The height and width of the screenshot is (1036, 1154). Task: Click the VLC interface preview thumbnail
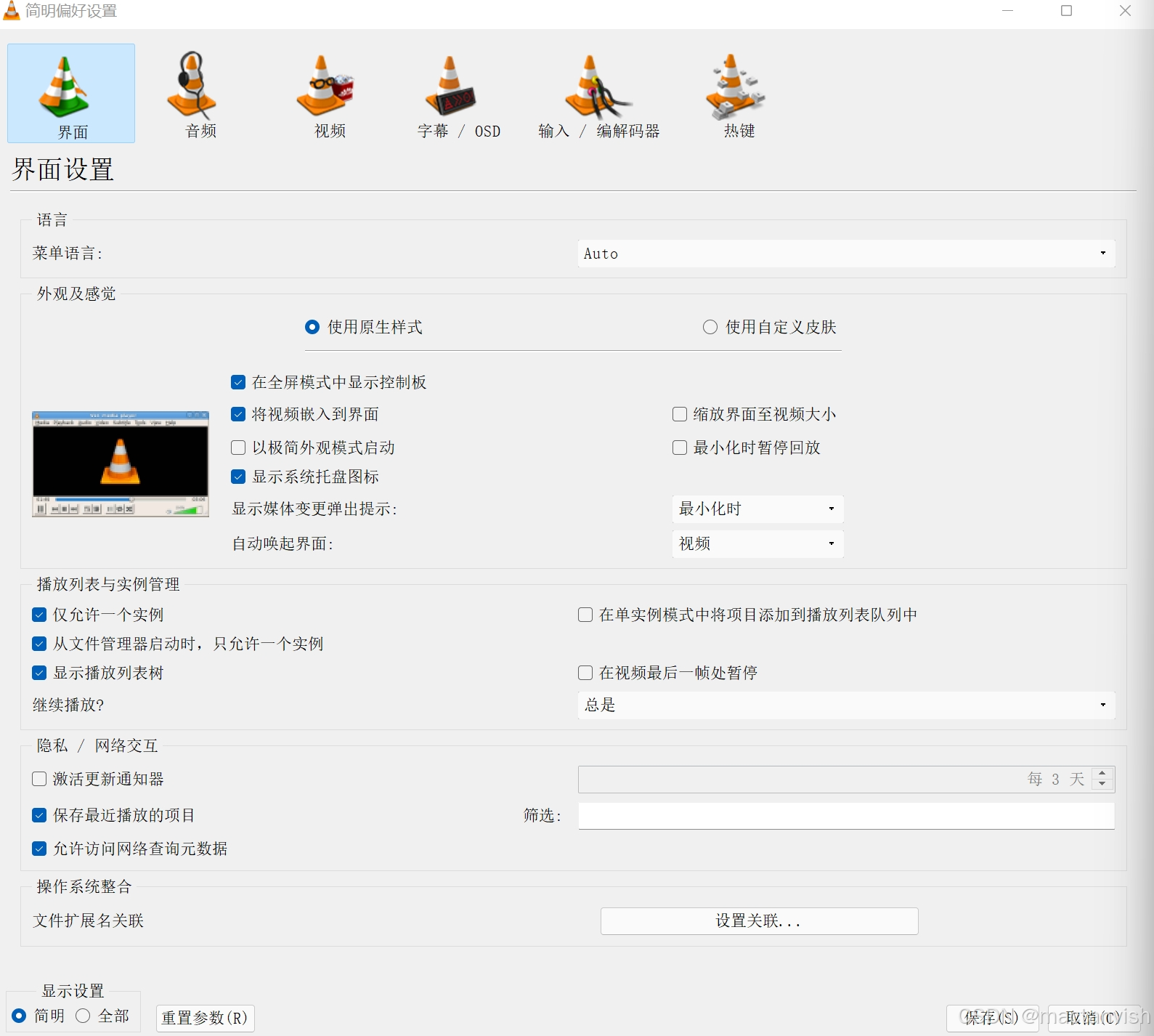click(x=121, y=464)
